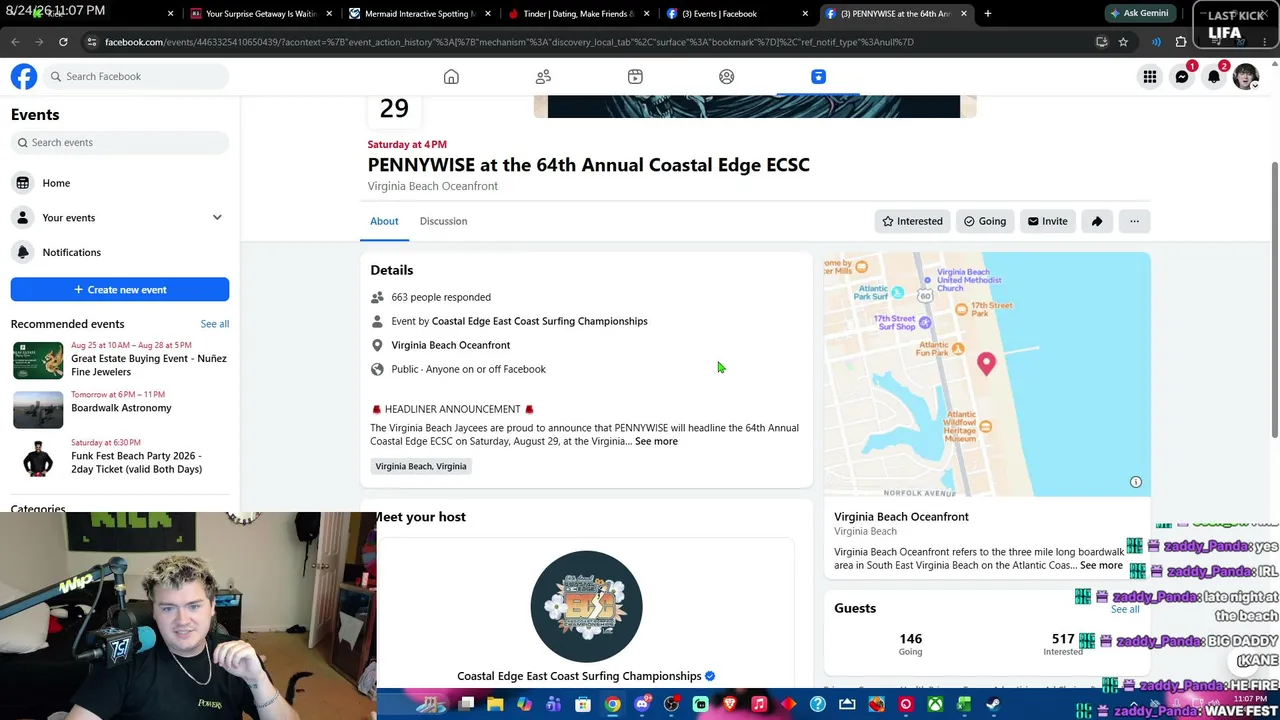1280x720 pixels.
Task: Reload the page in Chrome
Action: [x=63, y=42]
